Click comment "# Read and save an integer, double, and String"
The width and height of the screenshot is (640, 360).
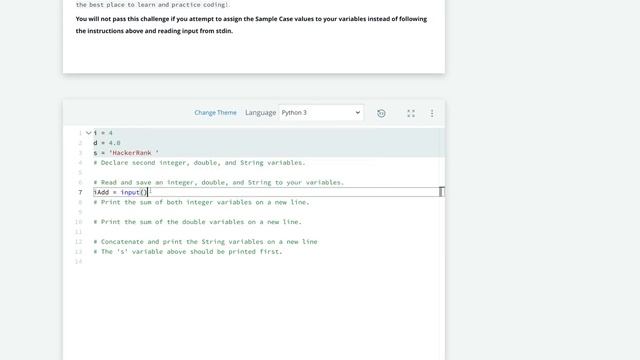(x=219, y=182)
